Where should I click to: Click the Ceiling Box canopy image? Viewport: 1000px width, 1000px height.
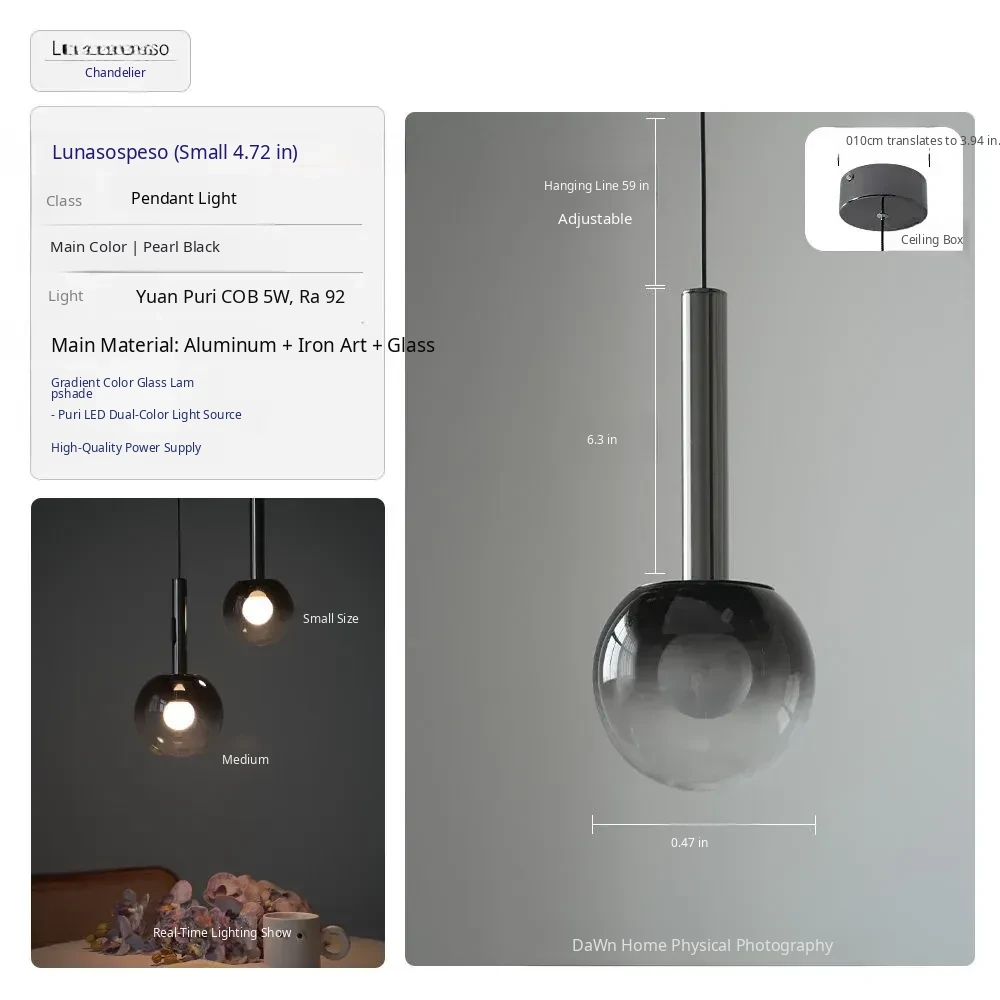883,196
